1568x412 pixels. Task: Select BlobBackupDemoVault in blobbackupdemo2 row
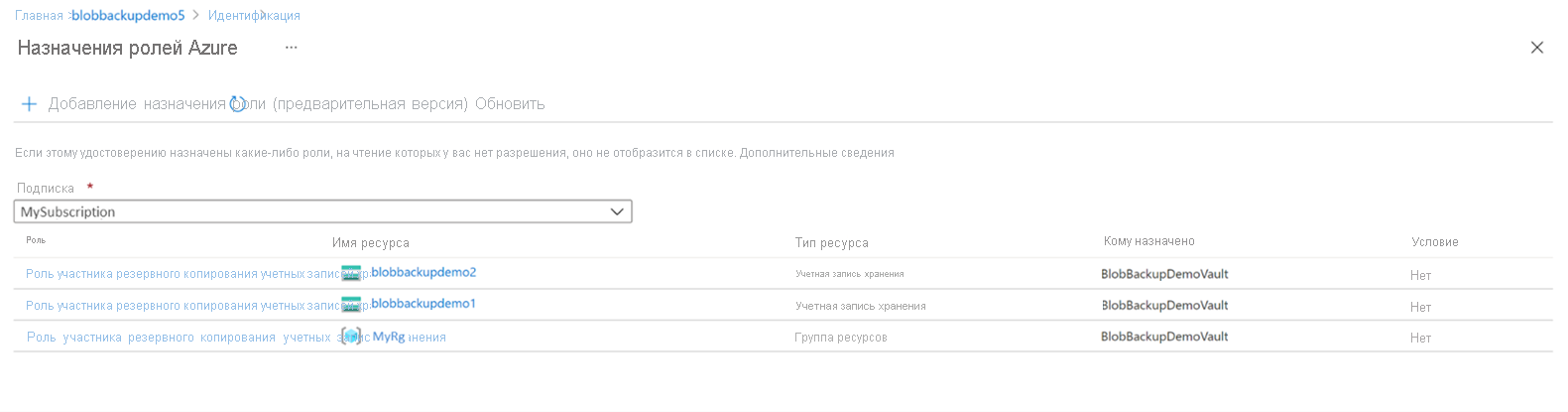point(1164,274)
